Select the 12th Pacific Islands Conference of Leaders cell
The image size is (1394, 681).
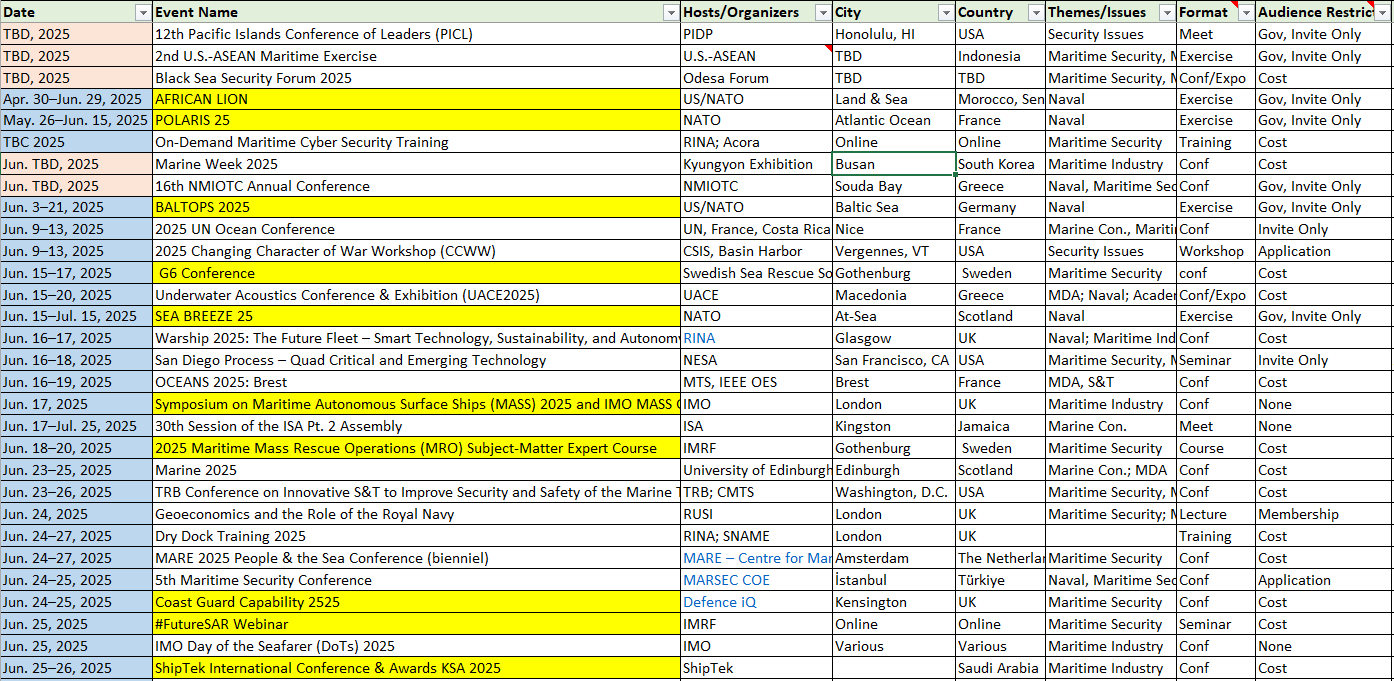(416, 34)
